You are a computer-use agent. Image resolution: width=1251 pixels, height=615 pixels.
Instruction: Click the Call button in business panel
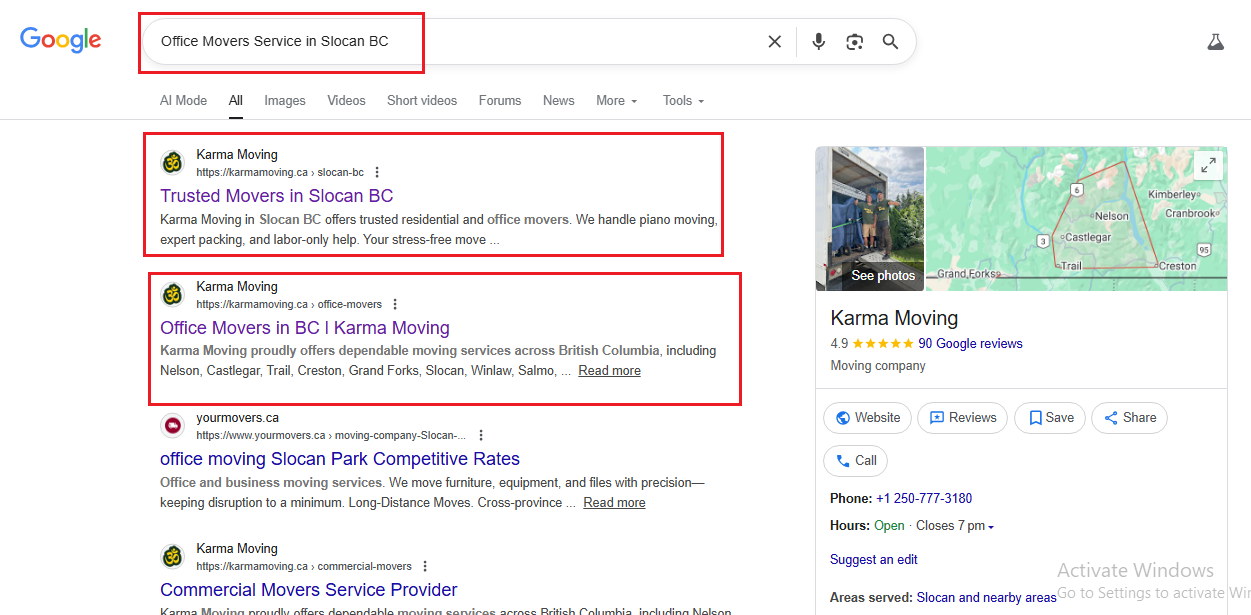pos(855,461)
